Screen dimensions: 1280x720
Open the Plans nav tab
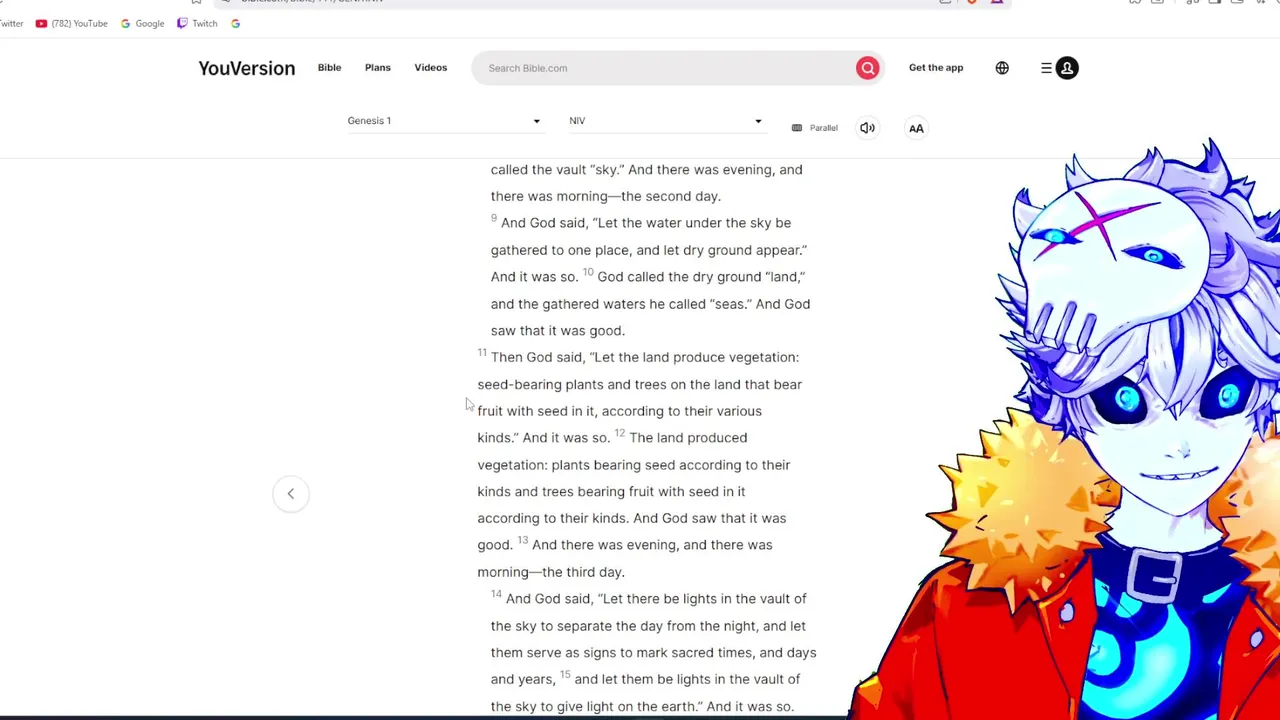pos(377,67)
